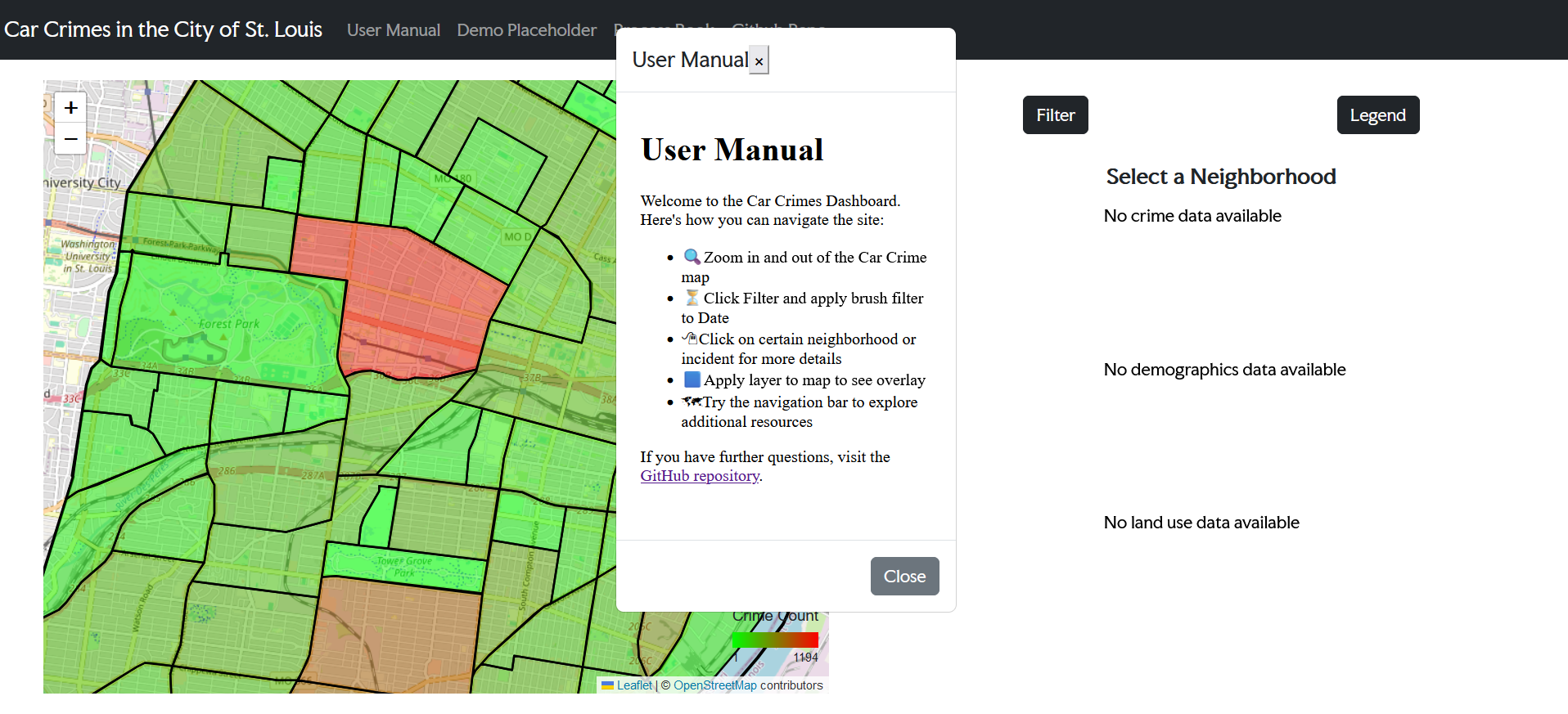The height and width of the screenshot is (714, 1568).
Task: Show the Legend
Action: pyautogui.click(x=1377, y=115)
